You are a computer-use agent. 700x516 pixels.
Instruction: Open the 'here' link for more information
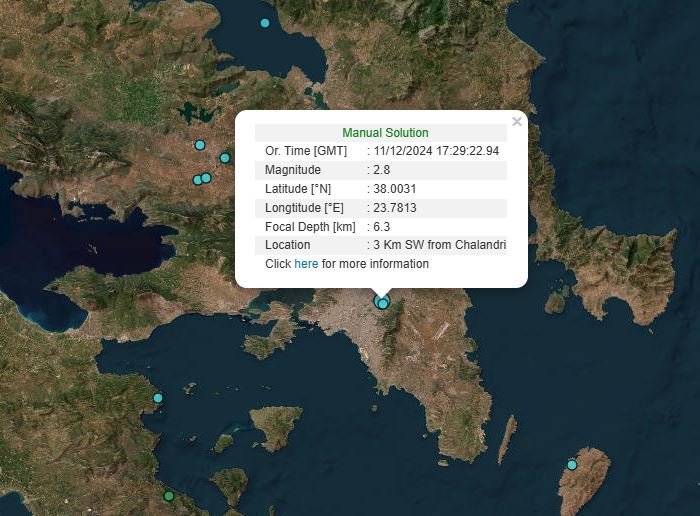(x=306, y=264)
